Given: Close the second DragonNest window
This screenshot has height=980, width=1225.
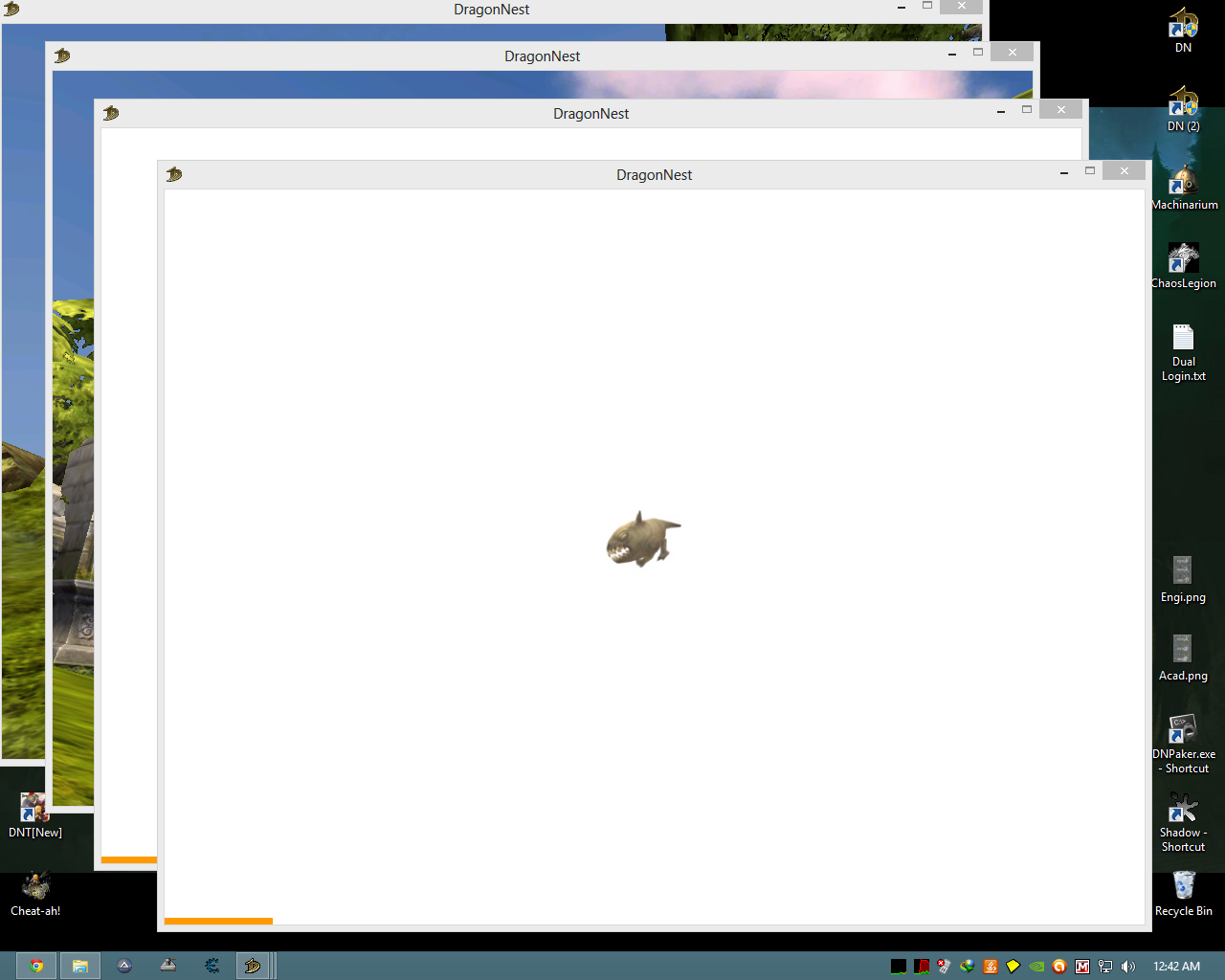Looking at the screenshot, I should [x=1013, y=52].
